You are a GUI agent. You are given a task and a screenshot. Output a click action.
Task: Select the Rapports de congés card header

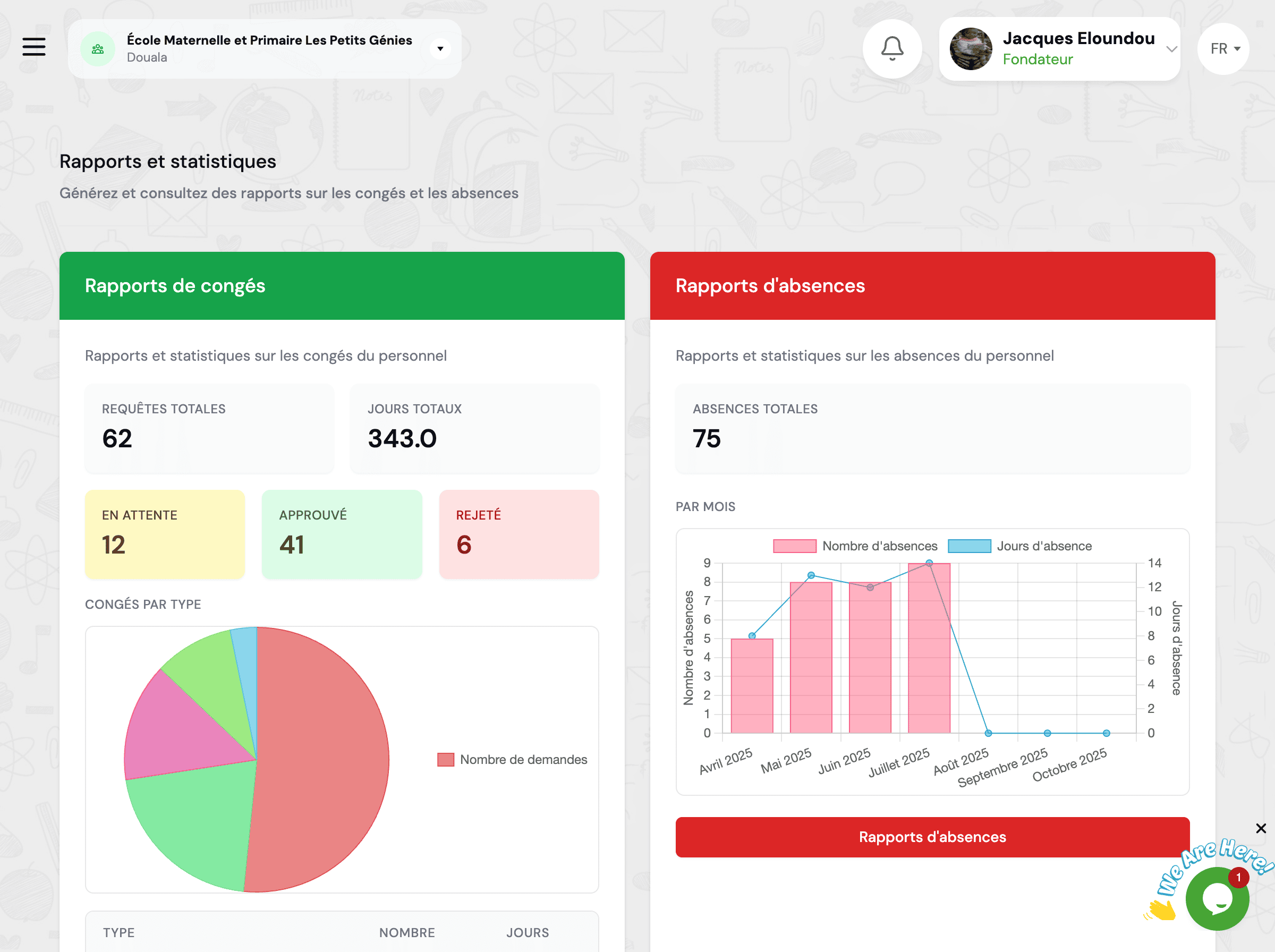pos(175,285)
